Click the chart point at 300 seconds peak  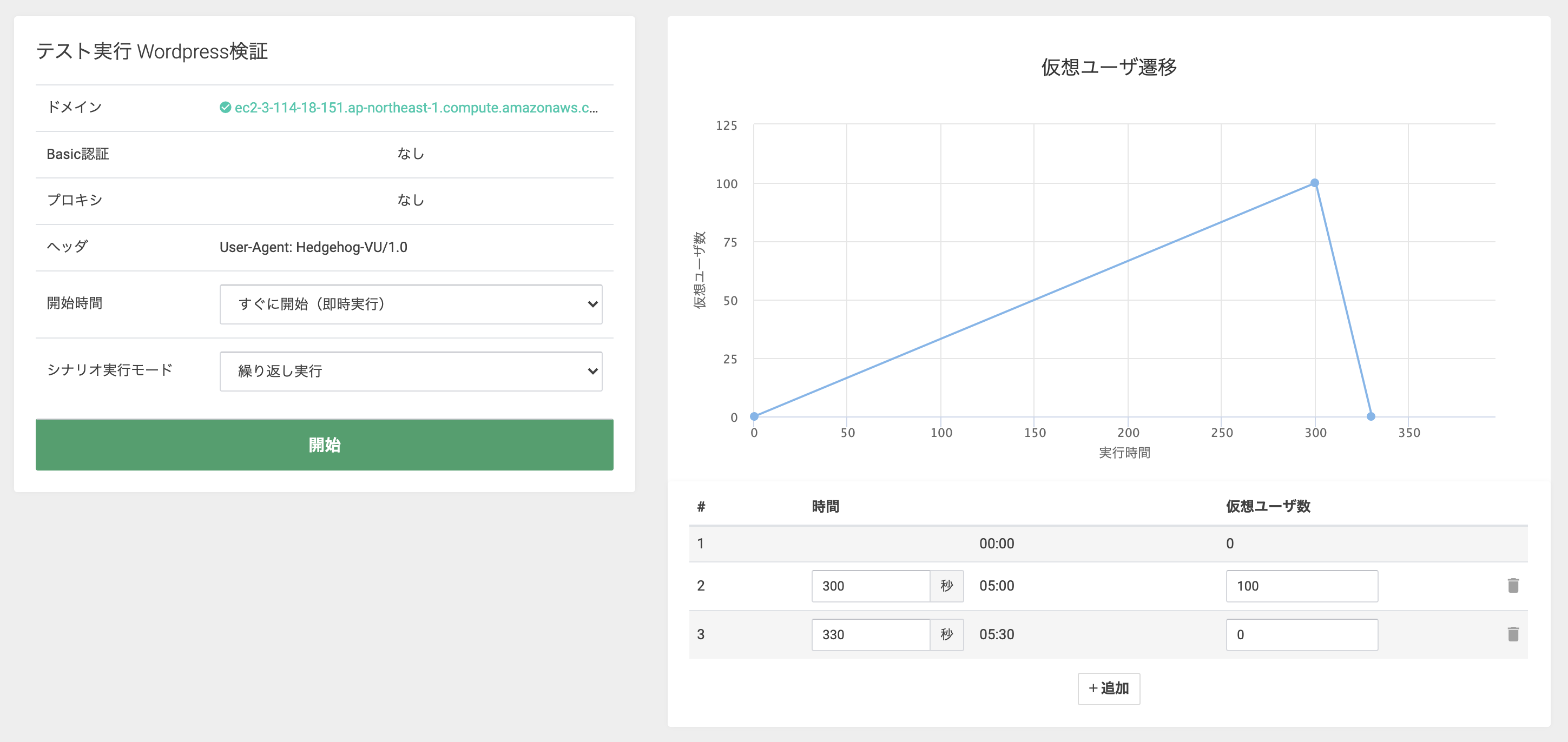click(x=1314, y=183)
